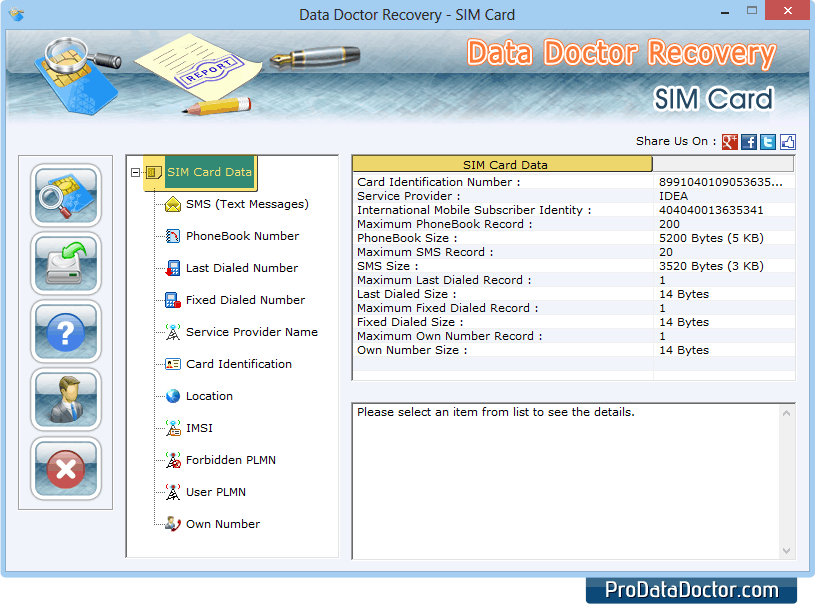
Task: Select Fixed Dialed Size row label
Action: coord(410,322)
